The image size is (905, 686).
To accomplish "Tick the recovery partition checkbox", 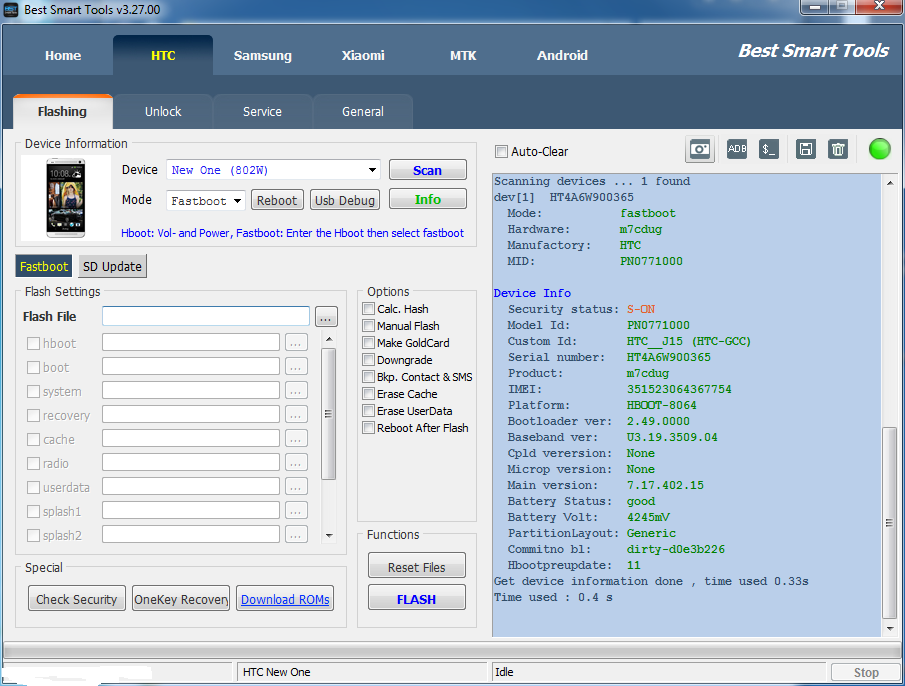I will 33,415.
